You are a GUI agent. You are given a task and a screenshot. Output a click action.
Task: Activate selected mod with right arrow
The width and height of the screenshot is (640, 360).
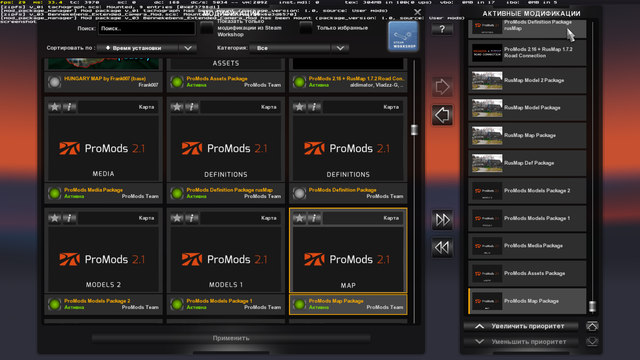tap(442, 87)
